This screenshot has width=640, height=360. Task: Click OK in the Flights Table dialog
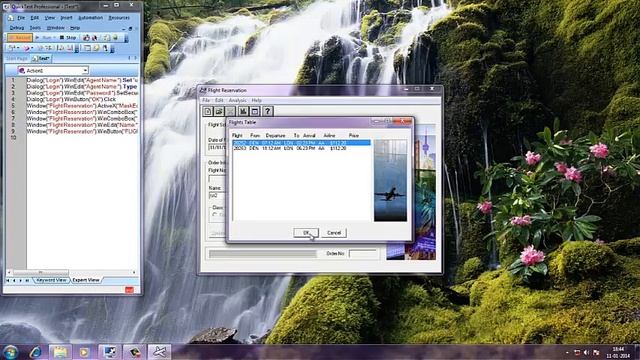click(306, 233)
